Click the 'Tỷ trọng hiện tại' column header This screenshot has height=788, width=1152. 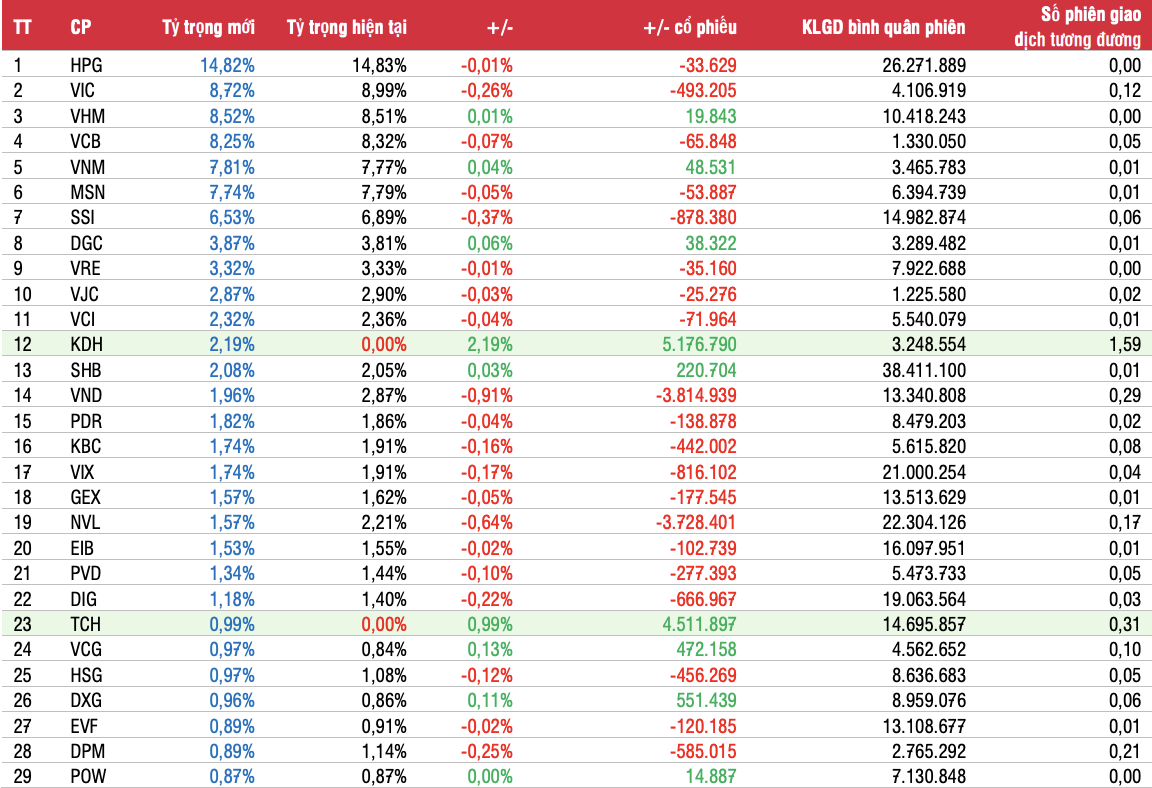pos(346,27)
